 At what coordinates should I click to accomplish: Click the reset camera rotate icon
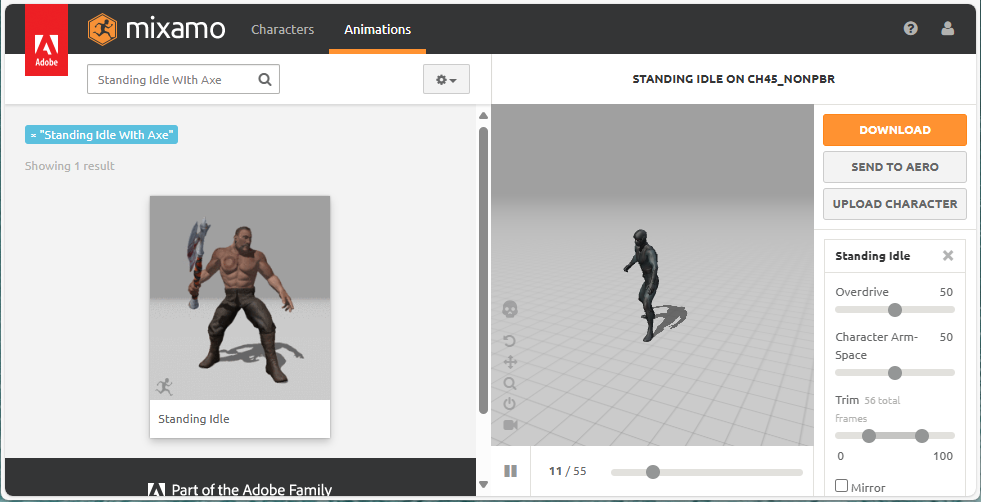(x=510, y=341)
